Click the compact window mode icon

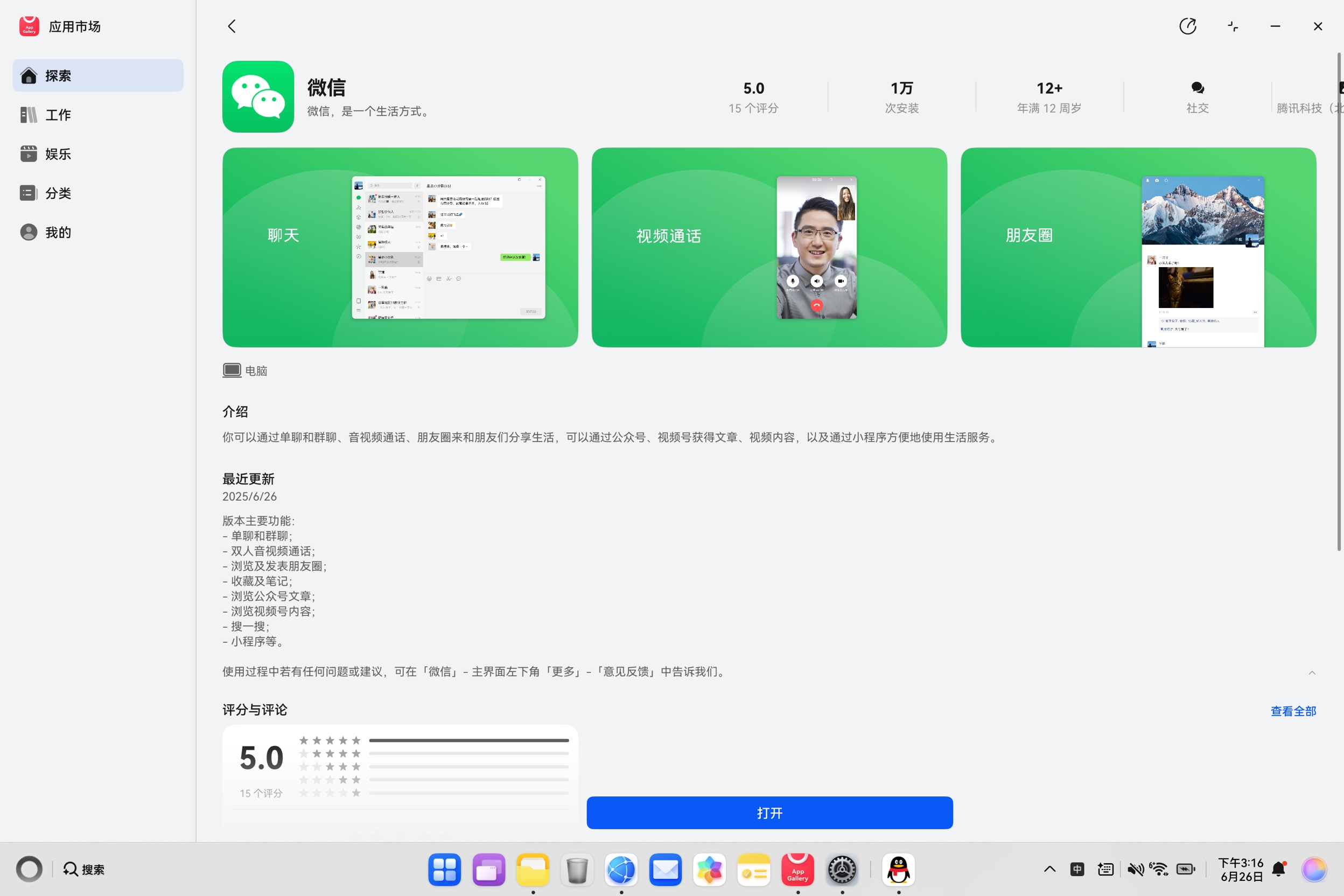[1233, 26]
